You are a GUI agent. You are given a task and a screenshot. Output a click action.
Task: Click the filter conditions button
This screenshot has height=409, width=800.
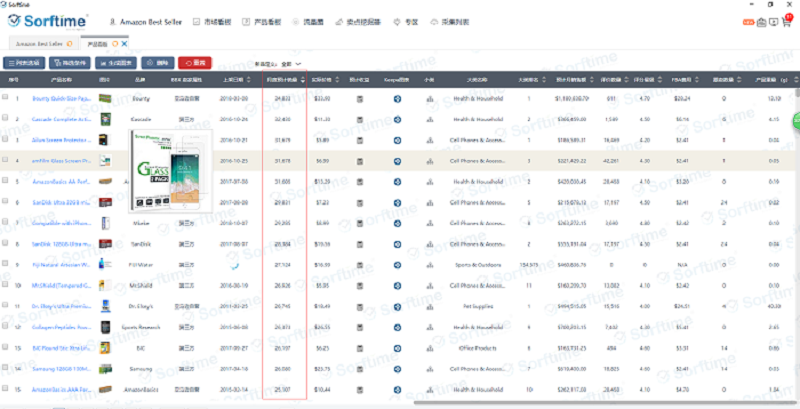(70, 63)
